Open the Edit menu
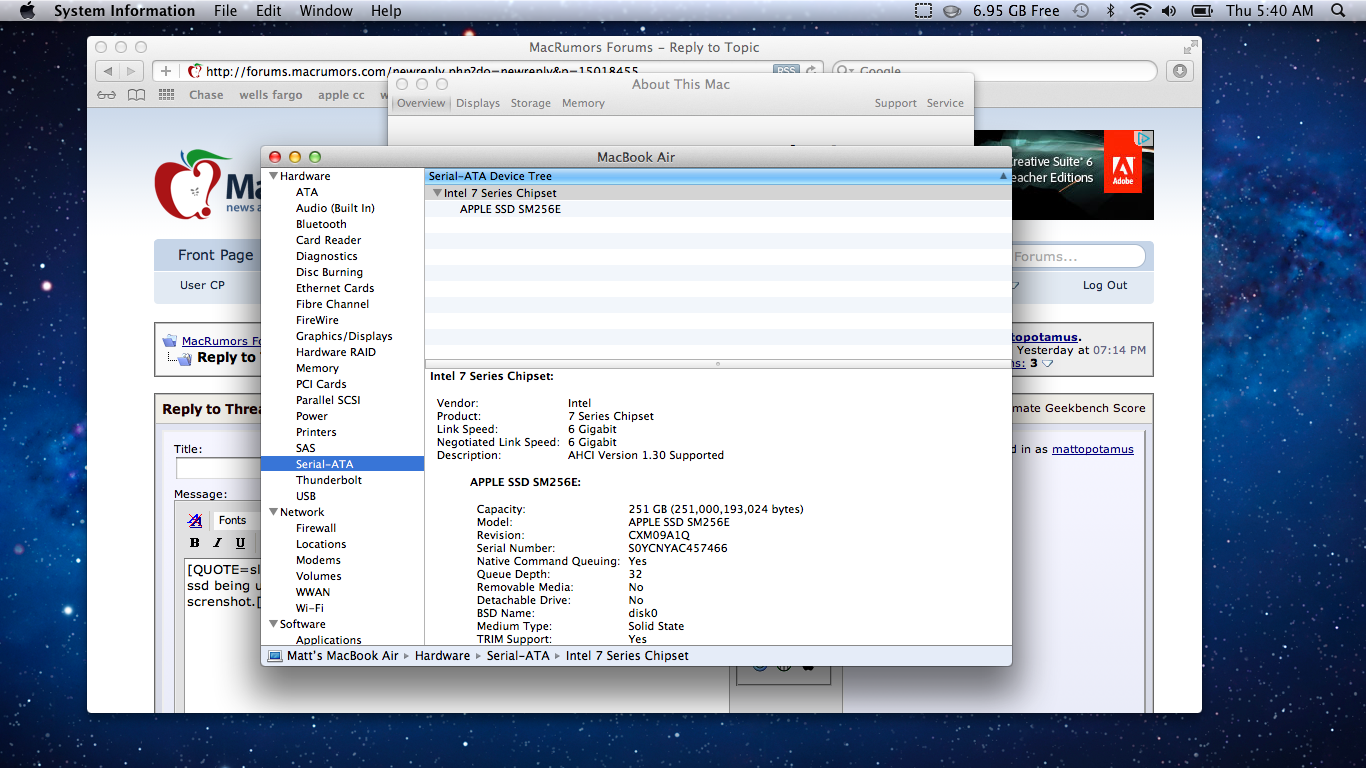 pos(268,11)
